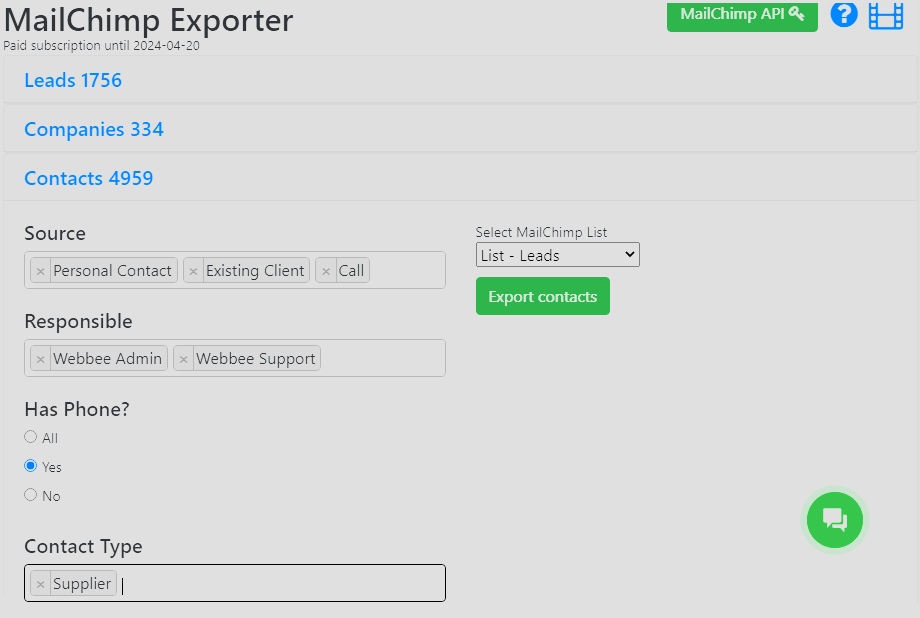Click the MailChimp API button
Viewport: 920px width, 618px height.
click(741, 15)
